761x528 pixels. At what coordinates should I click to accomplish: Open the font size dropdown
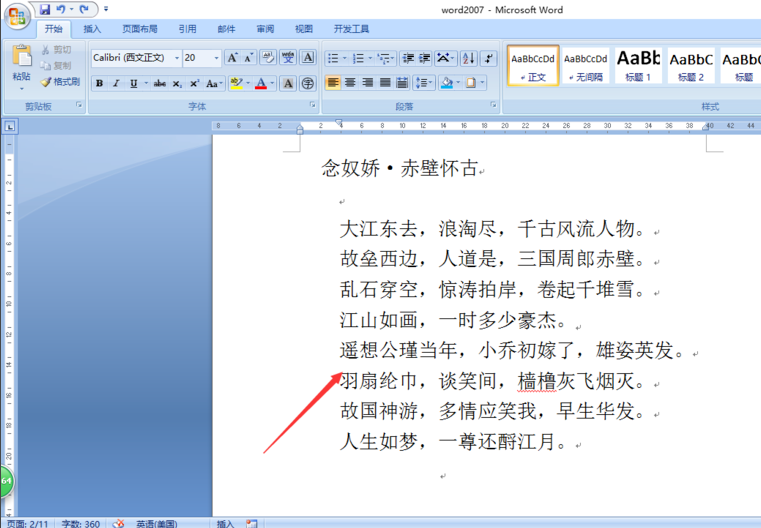[x=216, y=58]
